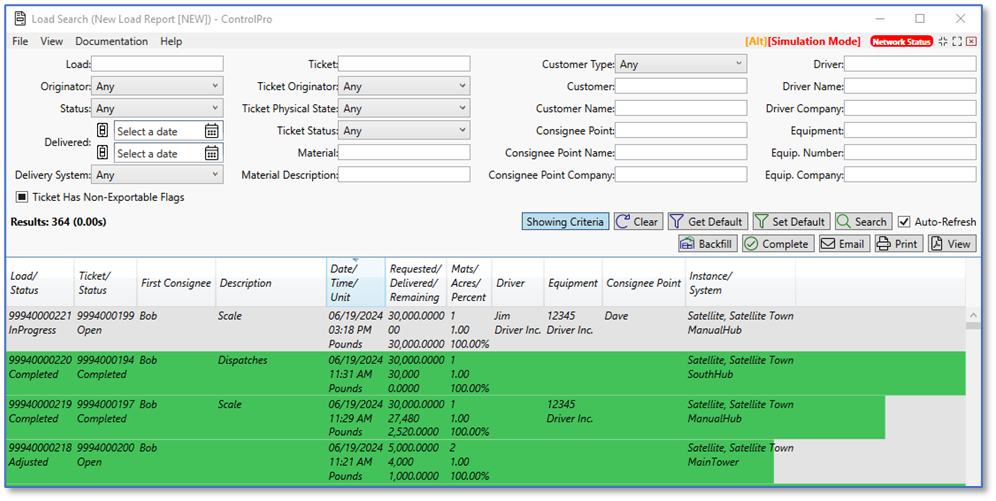This screenshot has height=501, width=996.
Task: Click into the Driver Name field
Action: point(910,87)
